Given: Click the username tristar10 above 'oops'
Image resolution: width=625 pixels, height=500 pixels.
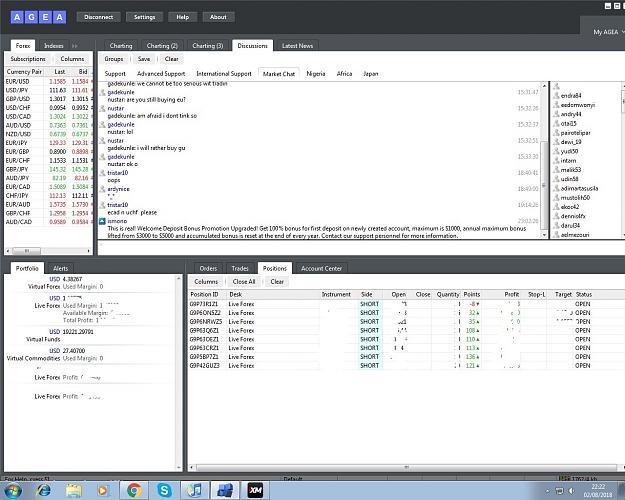Looking at the screenshot, I should 118,173.
